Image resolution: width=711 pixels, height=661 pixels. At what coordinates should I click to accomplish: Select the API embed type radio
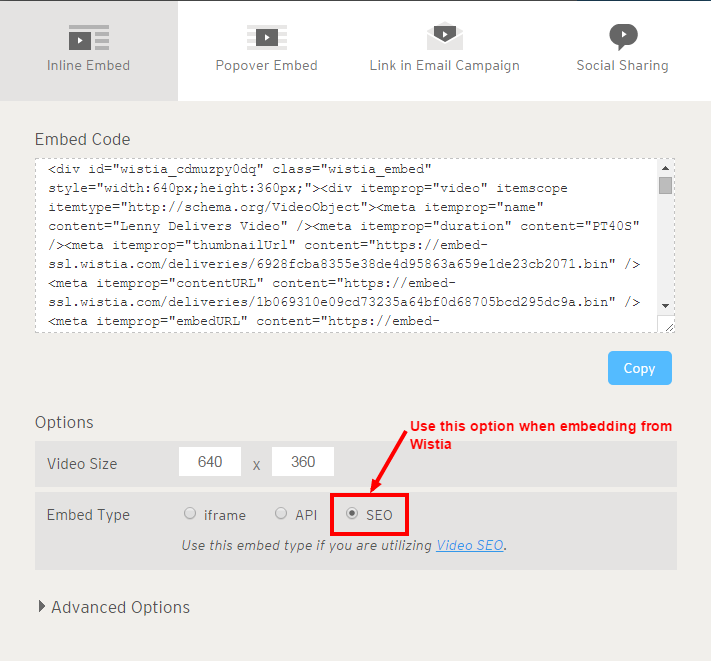[281, 514]
